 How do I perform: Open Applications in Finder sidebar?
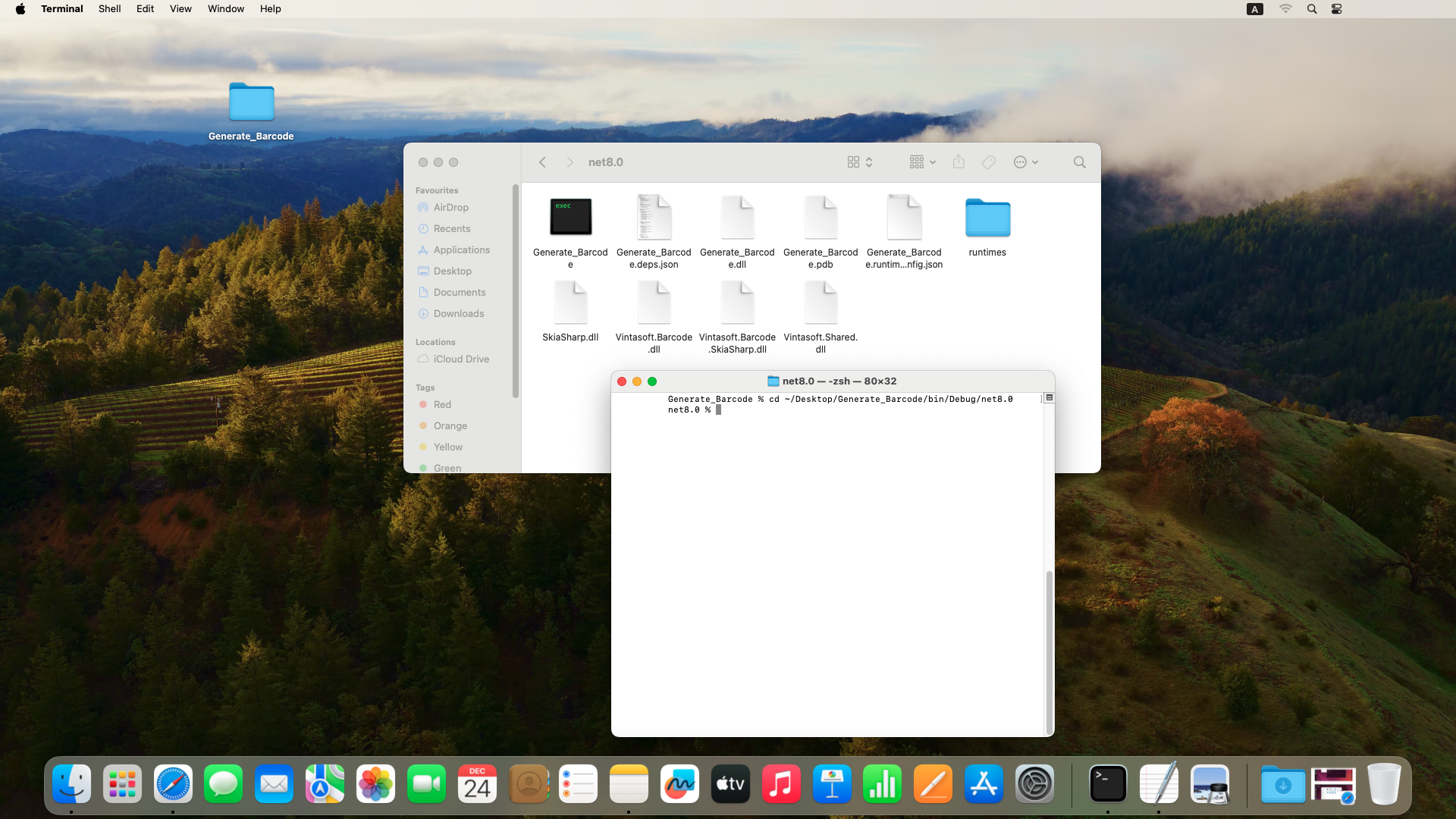coord(461,249)
